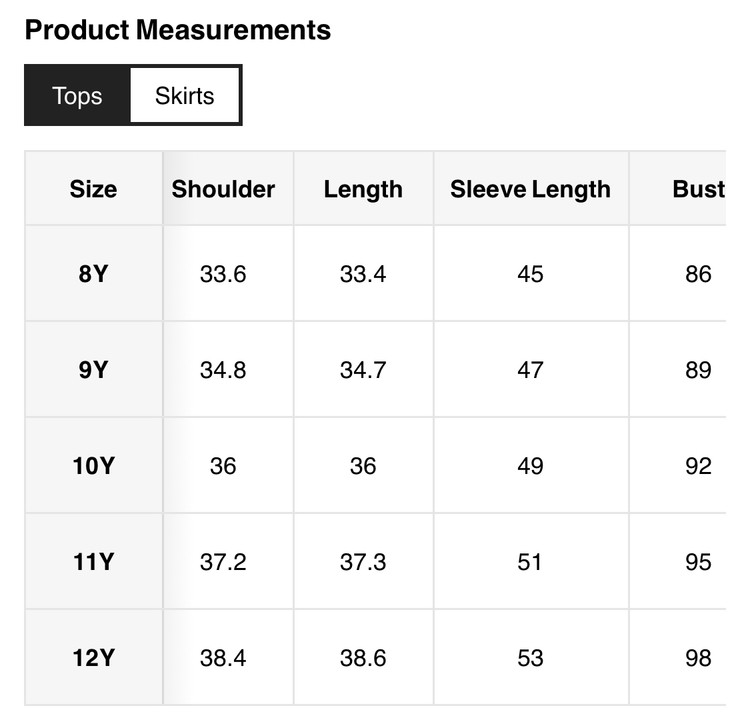Select the 53 sleeve length cell
750x728 pixels.
[x=530, y=658]
